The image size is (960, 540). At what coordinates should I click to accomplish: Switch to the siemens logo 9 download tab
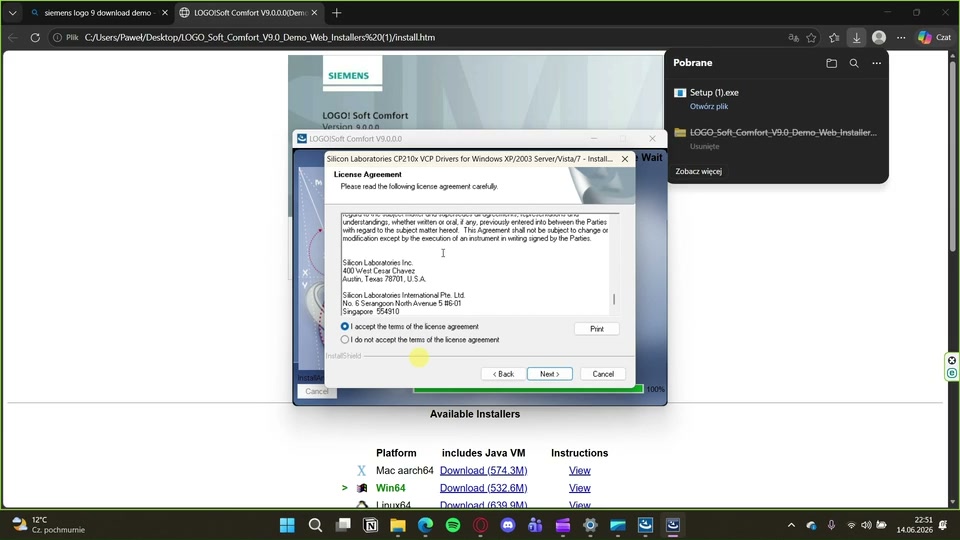point(98,13)
